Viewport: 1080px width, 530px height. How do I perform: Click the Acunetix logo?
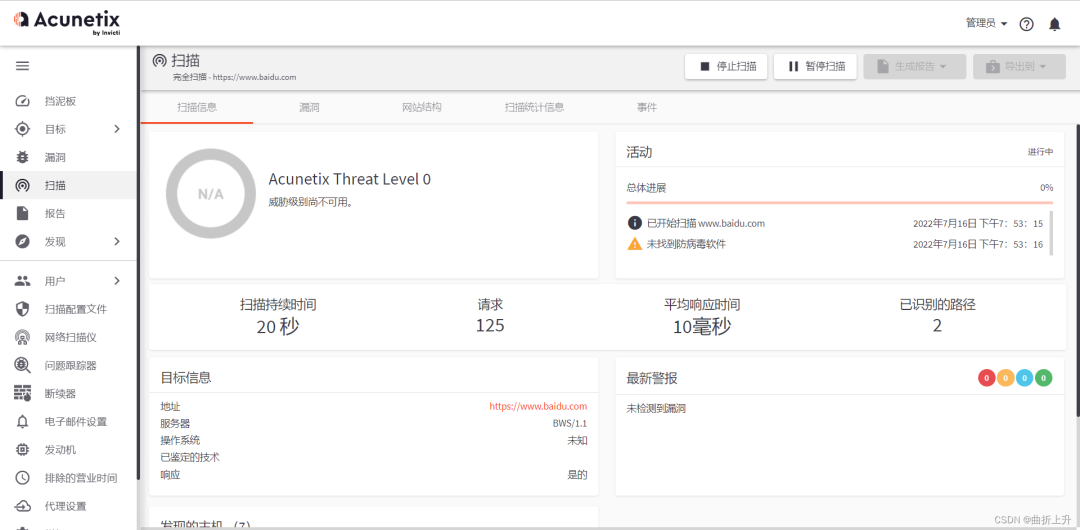pyautogui.click(x=67, y=22)
